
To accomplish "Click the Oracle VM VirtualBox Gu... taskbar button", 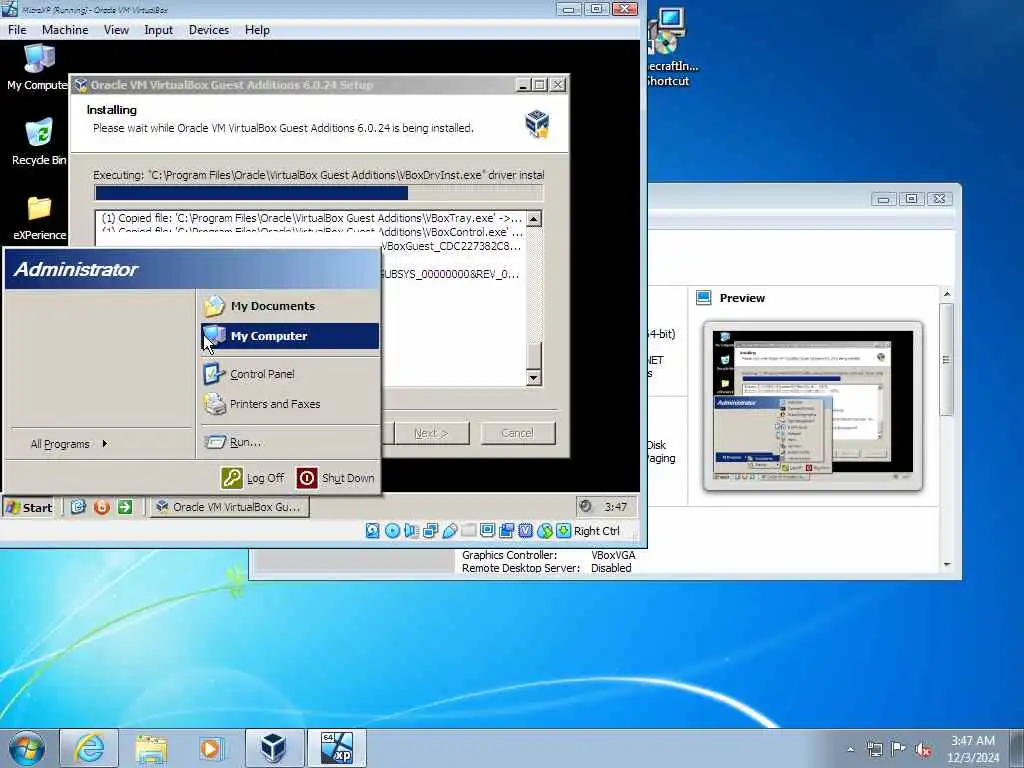I will click(229, 507).
